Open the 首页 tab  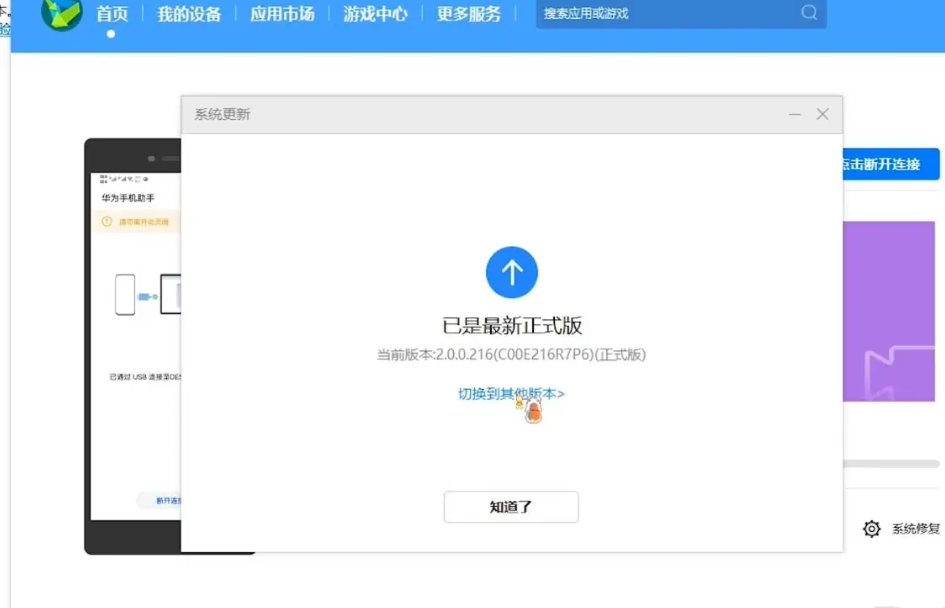[x=112, y=14]
